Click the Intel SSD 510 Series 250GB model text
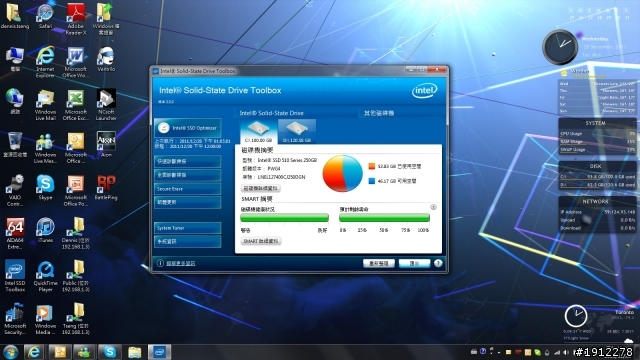640x360 pixels. point(287,160)
